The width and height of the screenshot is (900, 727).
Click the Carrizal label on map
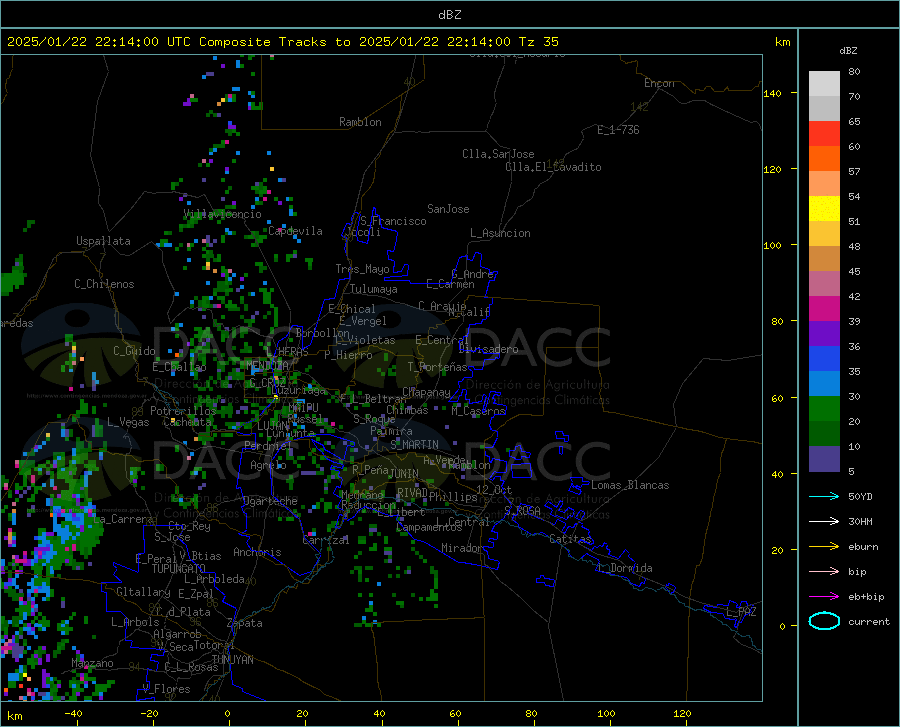click(325, 540)
